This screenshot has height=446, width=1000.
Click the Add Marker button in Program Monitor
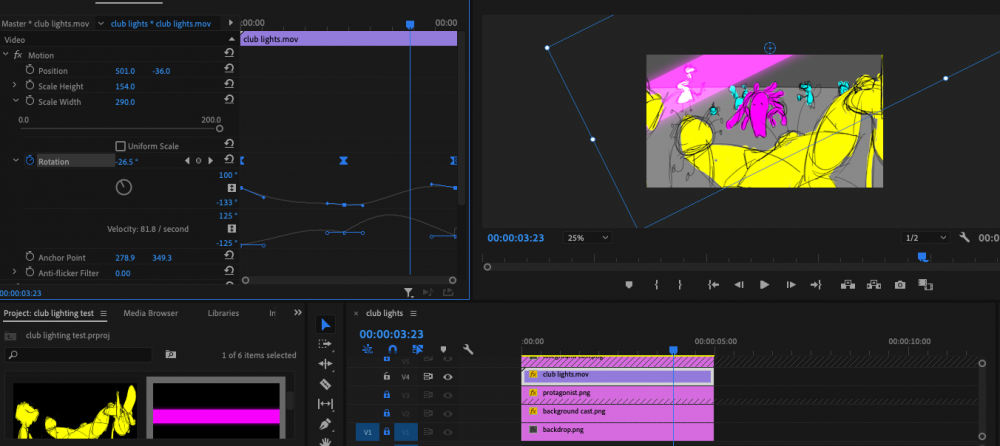tap(629, 285)
